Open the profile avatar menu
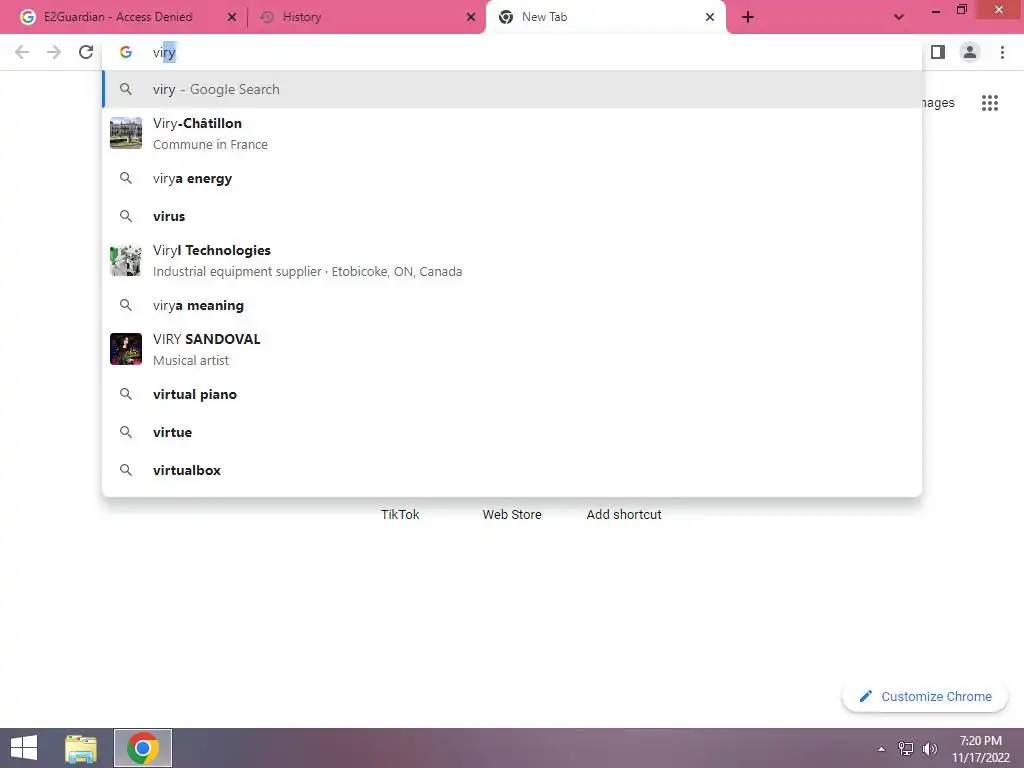The image size is (1024, 768). point(970,52)
